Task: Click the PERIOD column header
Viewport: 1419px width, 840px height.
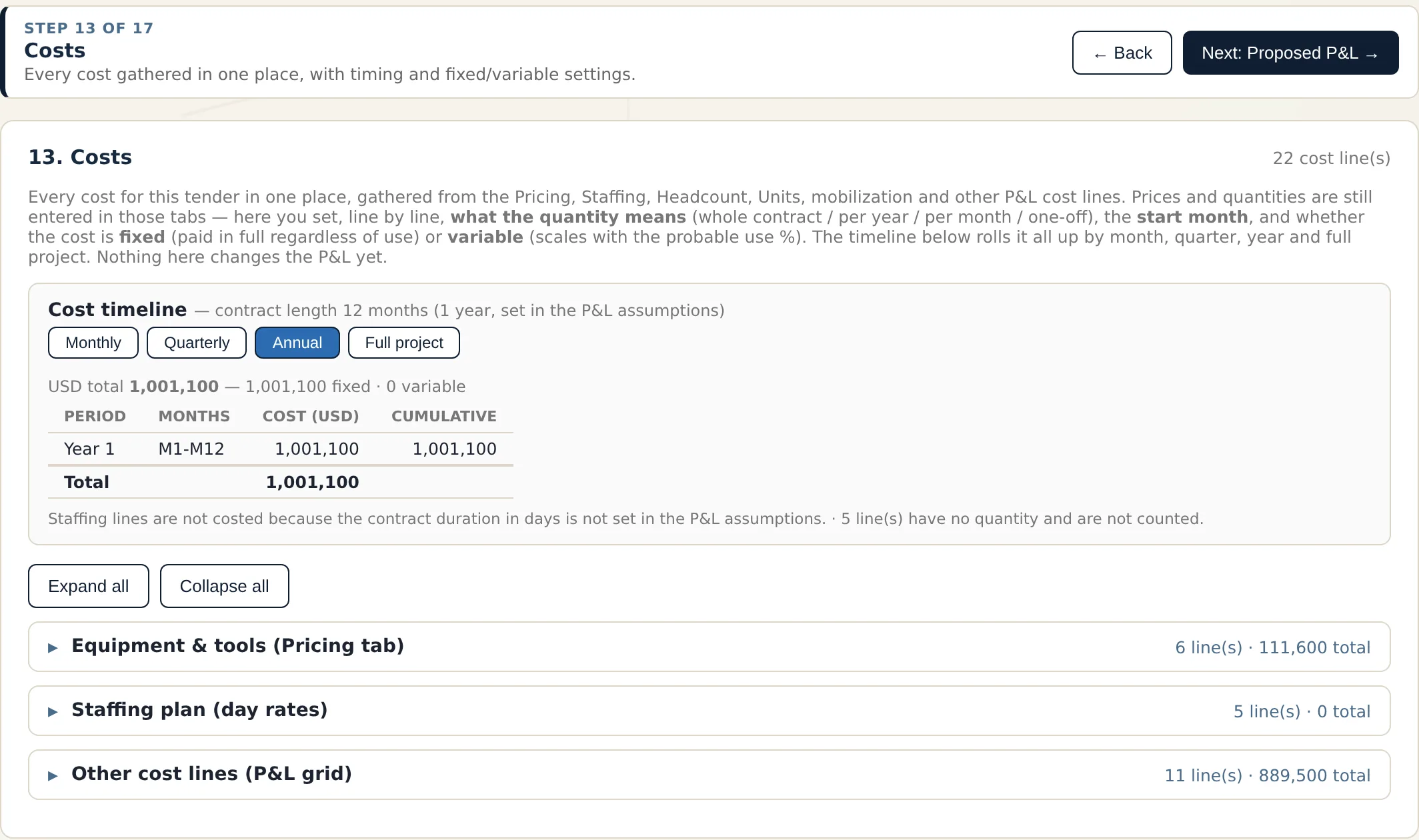Action: point(95,416)
